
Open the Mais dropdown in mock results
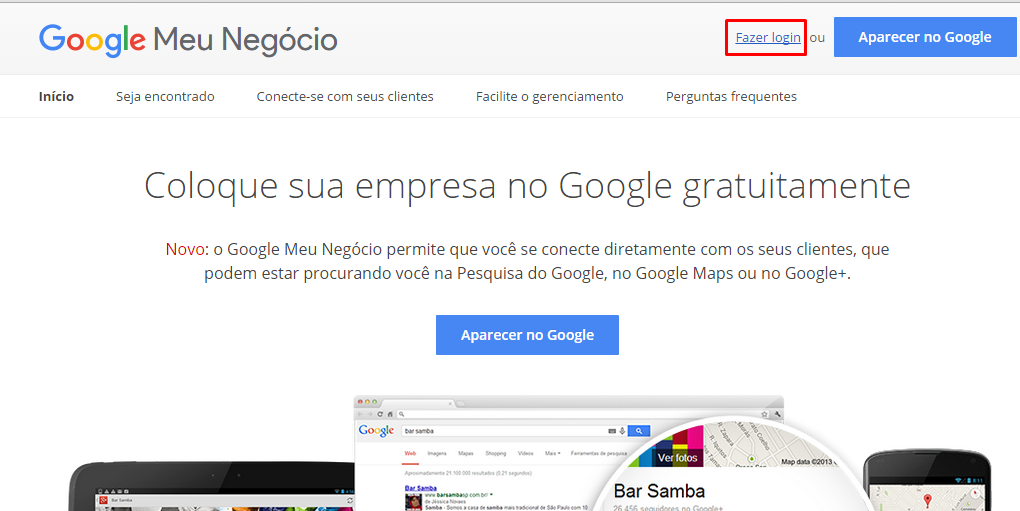[x=553, y=453]
